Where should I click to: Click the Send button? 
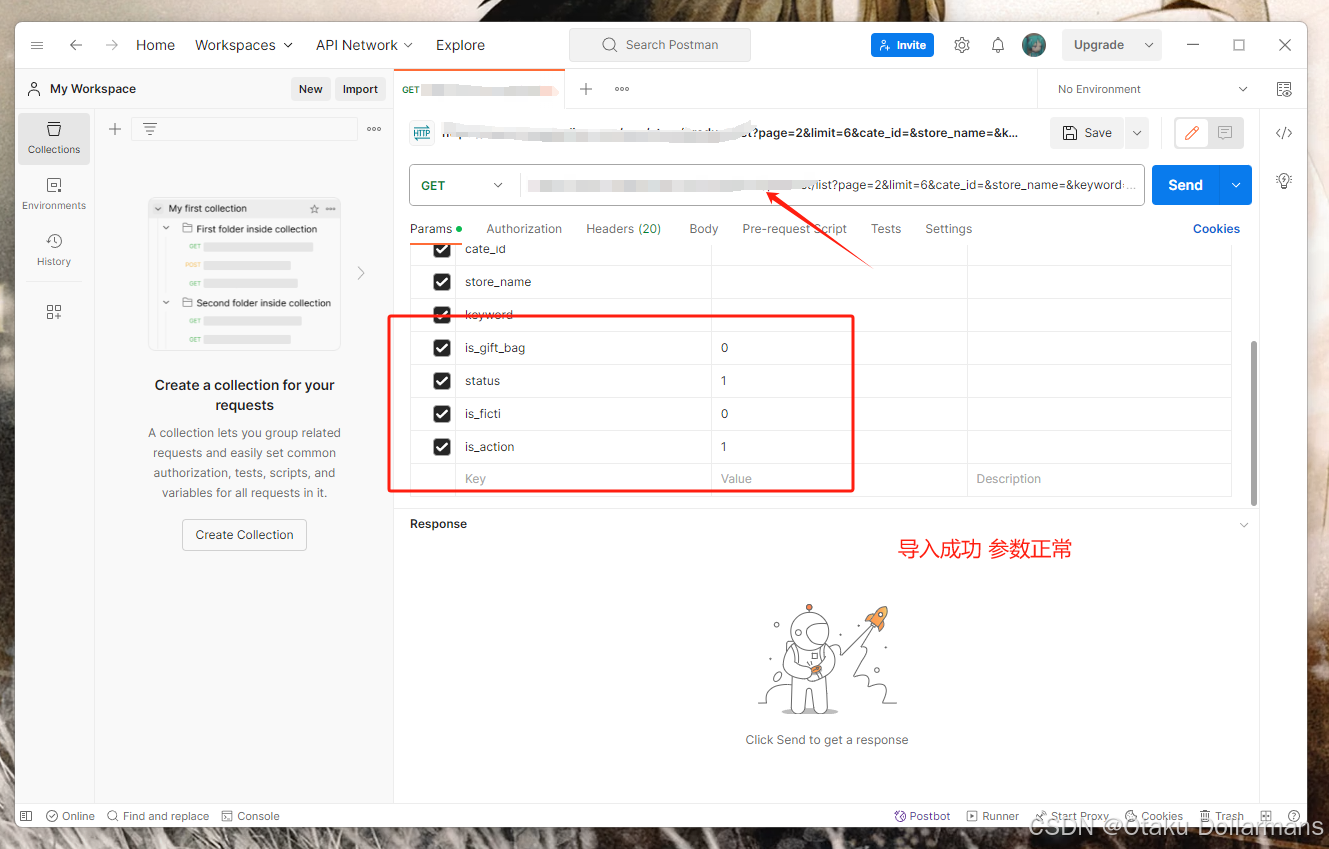click(x=1185, y=184)
